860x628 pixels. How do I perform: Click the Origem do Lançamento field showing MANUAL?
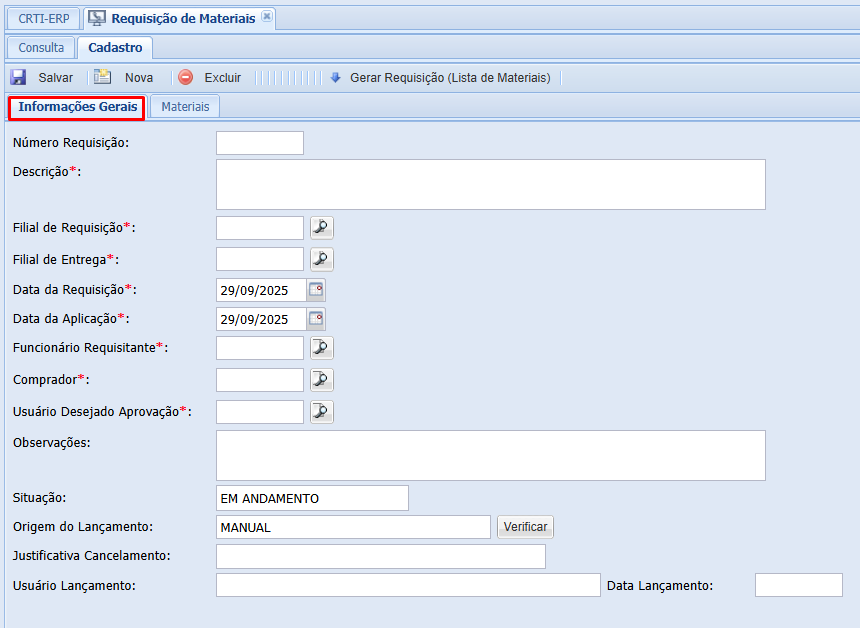[353, 527]
